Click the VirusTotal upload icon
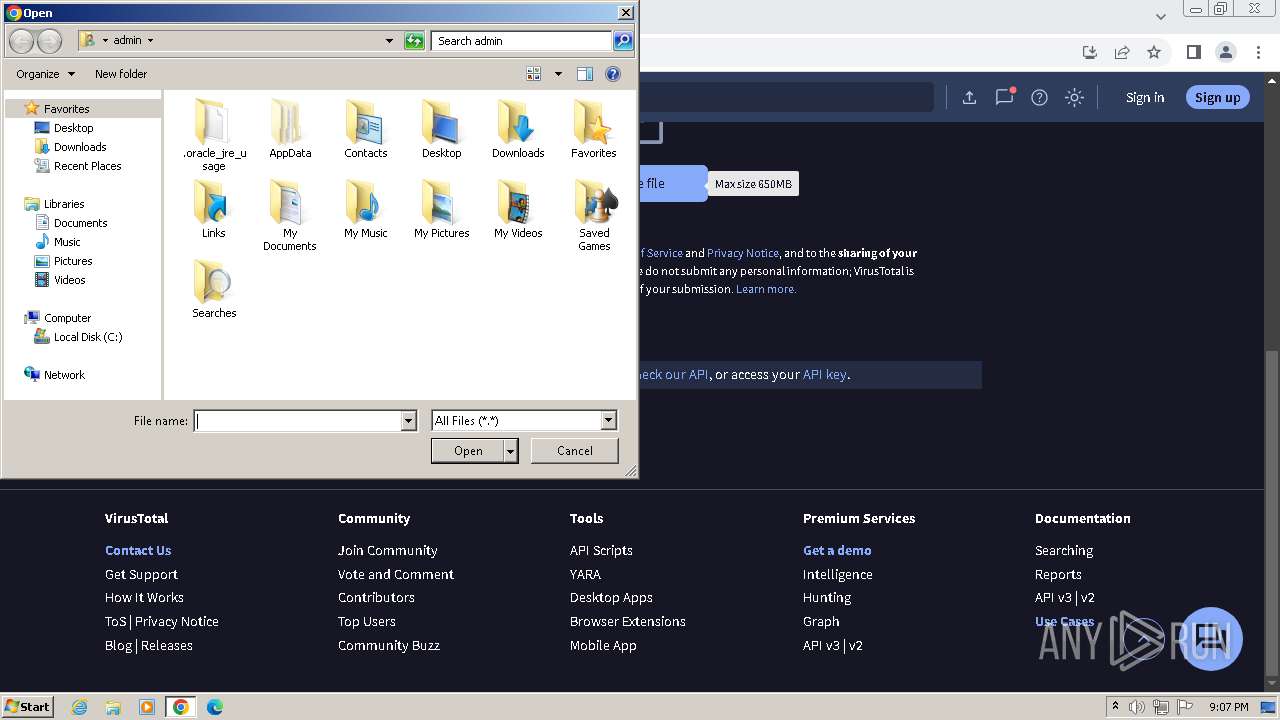The image size is (1280, 720). coord(969,97)
